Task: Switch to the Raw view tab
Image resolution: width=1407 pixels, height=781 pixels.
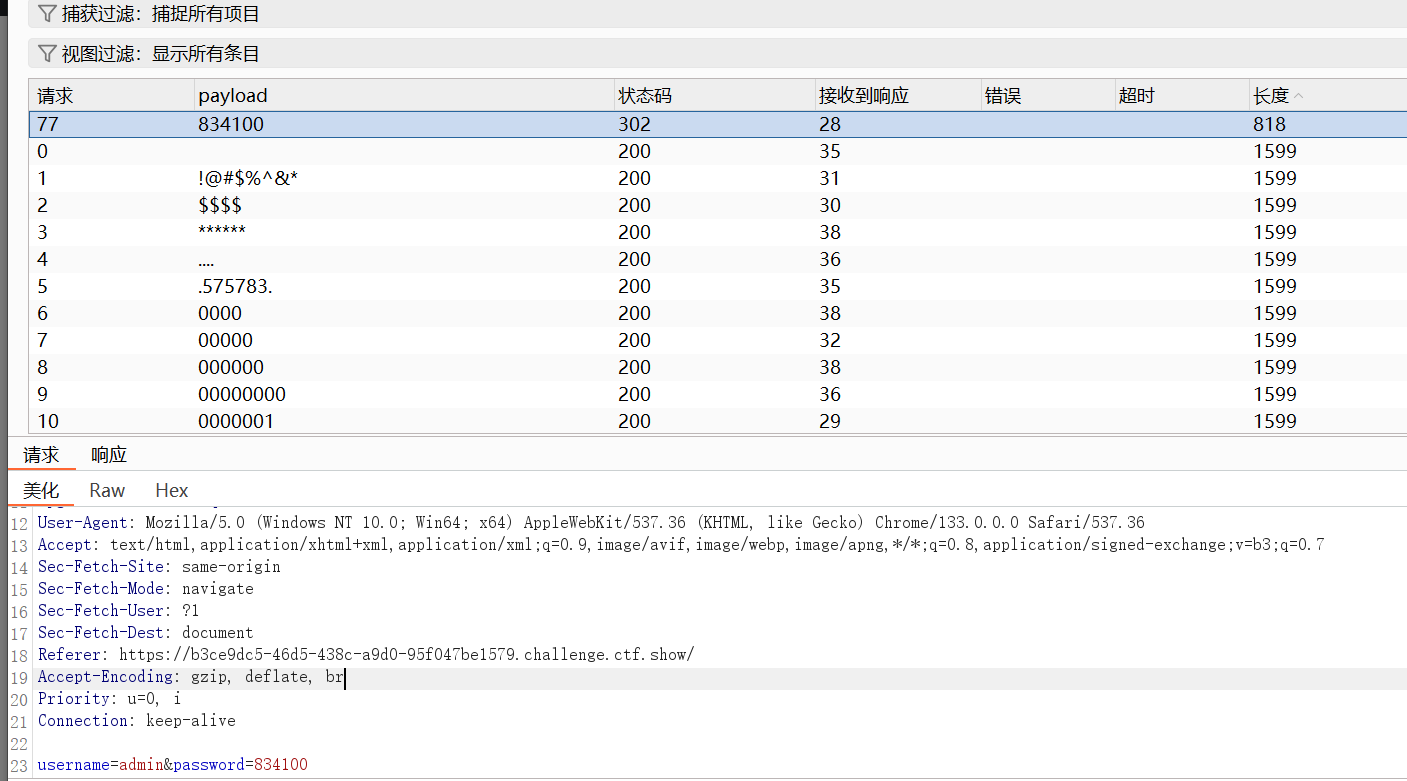Action: [x=107, y=490]
